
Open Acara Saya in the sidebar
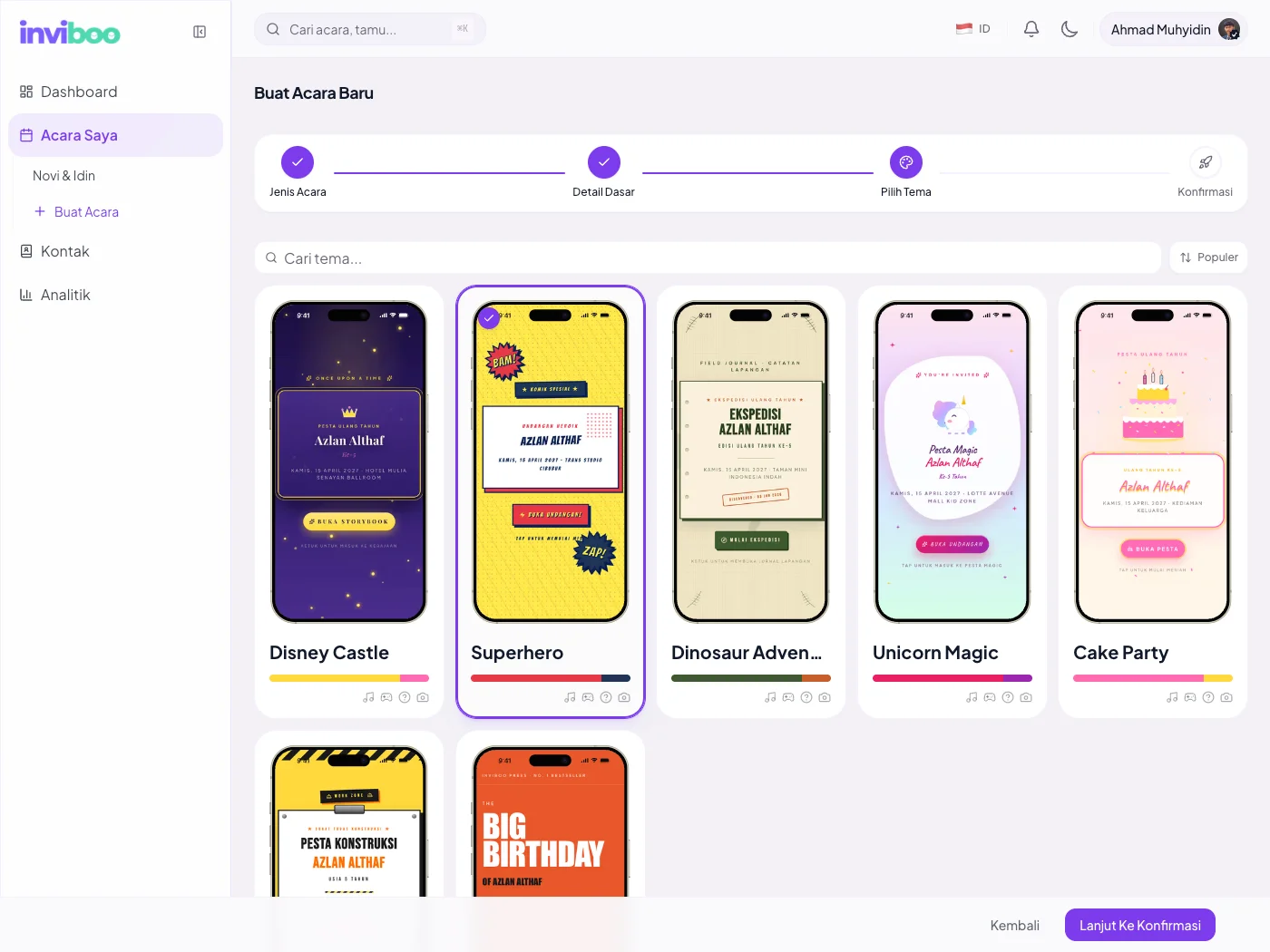point(115,135)
